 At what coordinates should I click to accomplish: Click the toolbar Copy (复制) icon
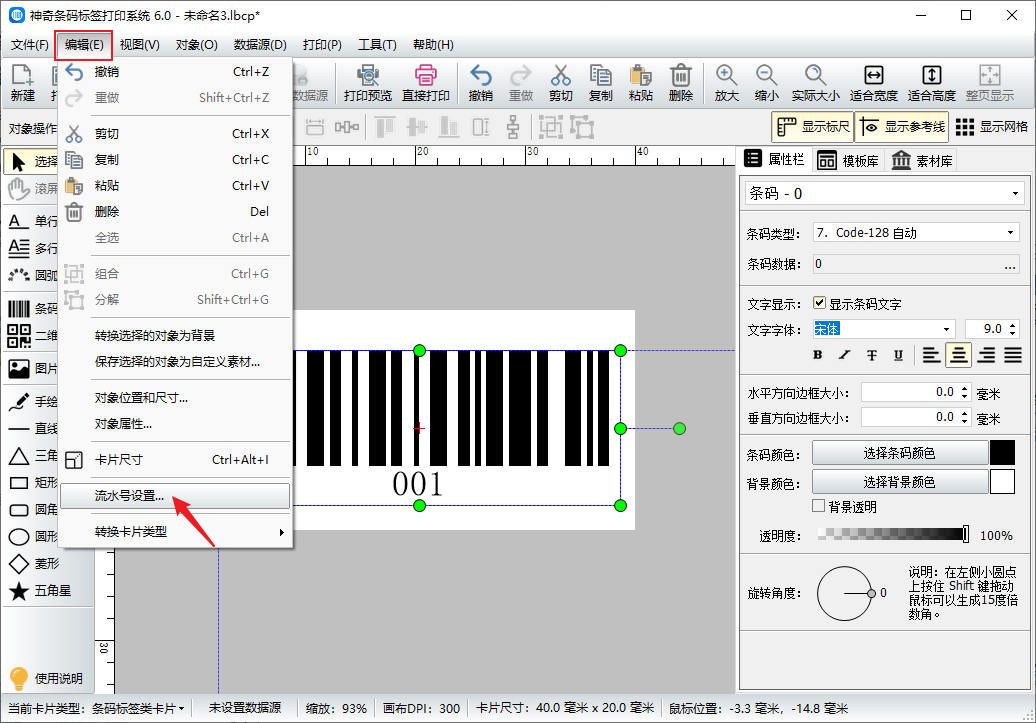coord(601,83)
